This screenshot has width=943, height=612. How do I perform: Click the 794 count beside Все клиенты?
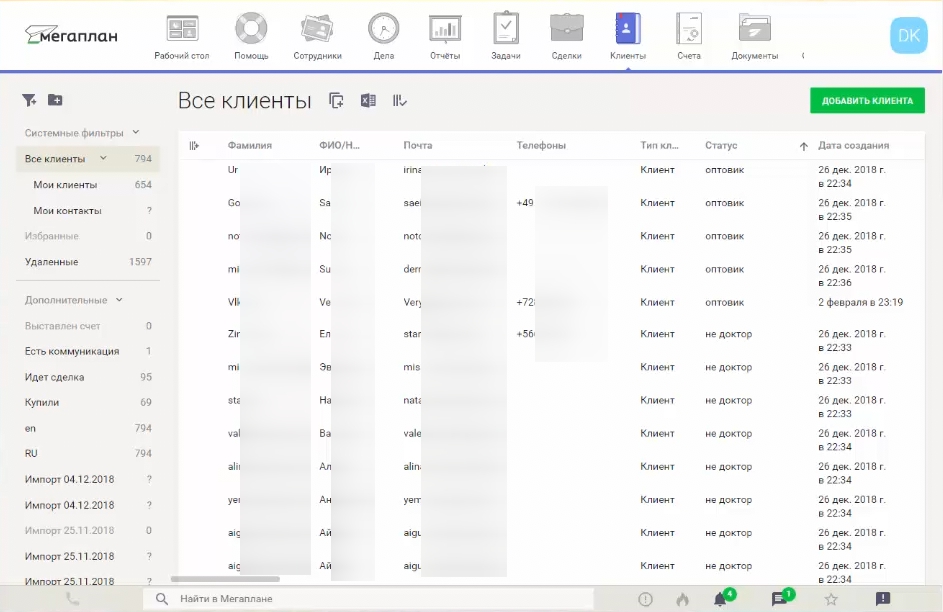coord(143,159)
